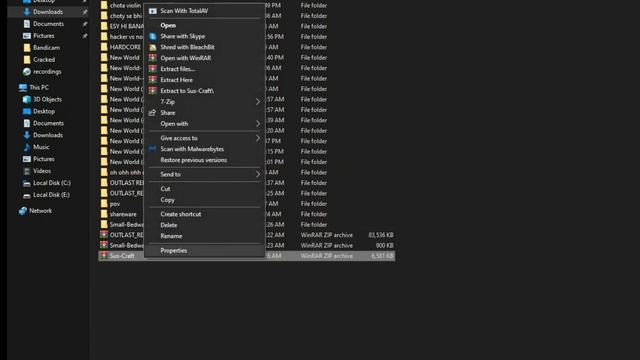
Task: Click the share arrow icon beside Share
Action: pyautogui.click(x=153, y=113)
